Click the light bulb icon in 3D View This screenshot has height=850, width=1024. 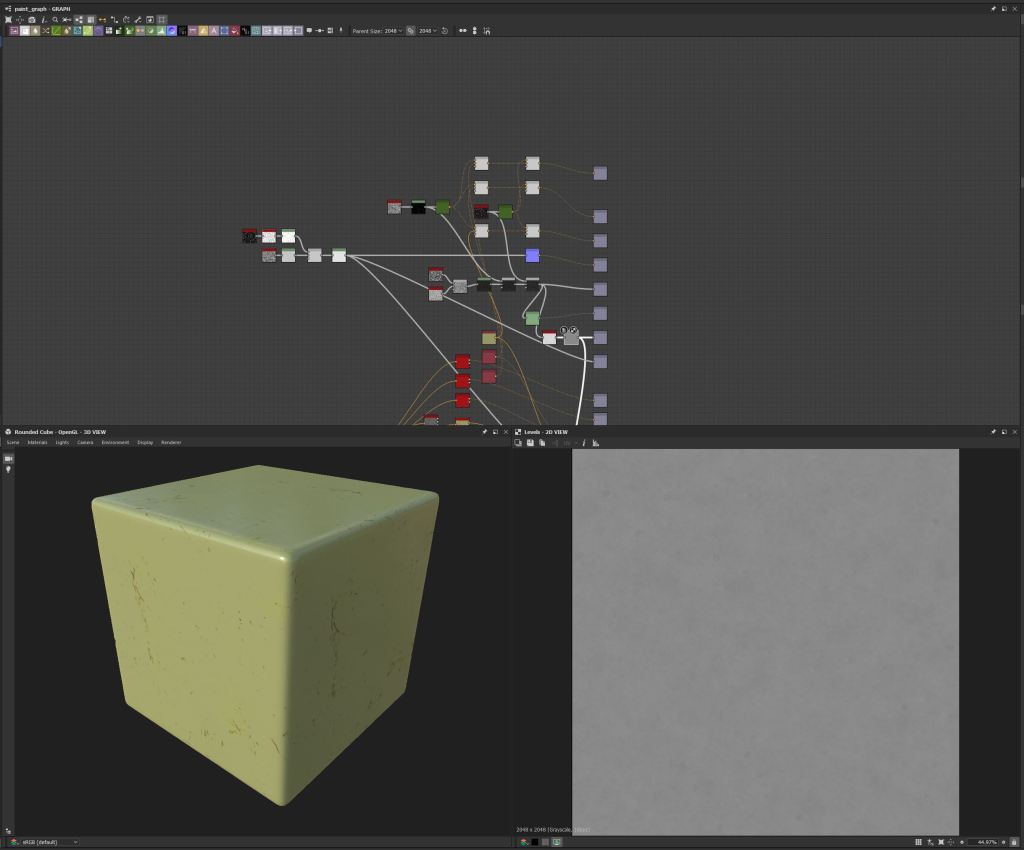(8, 469)
